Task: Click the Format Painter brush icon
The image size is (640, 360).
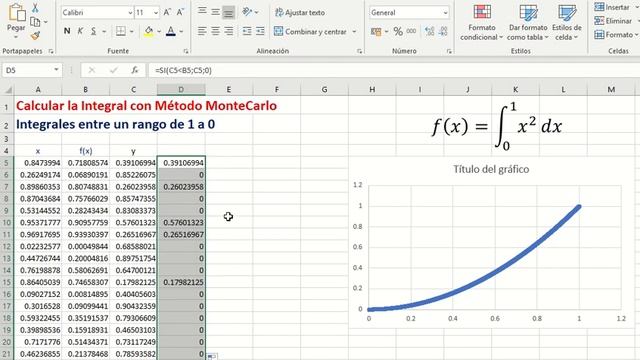Action: click(x=36, y=36)
